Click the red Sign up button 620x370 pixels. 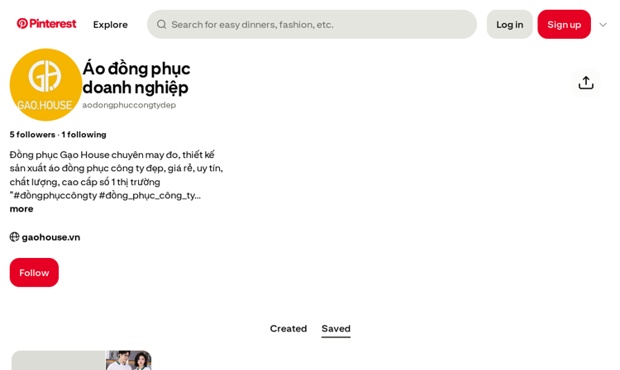click(564, 25)
